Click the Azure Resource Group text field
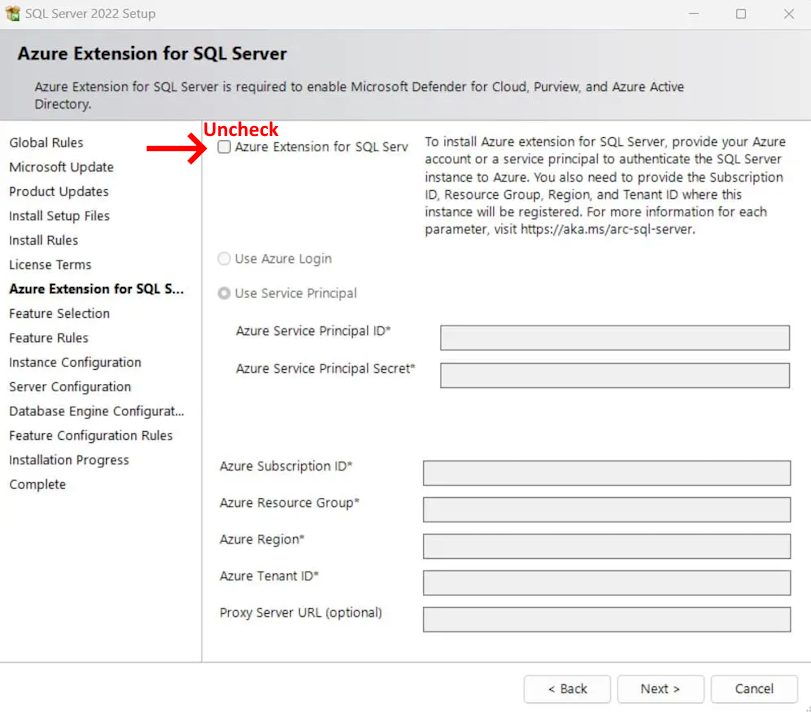 (x=606, y=510)
